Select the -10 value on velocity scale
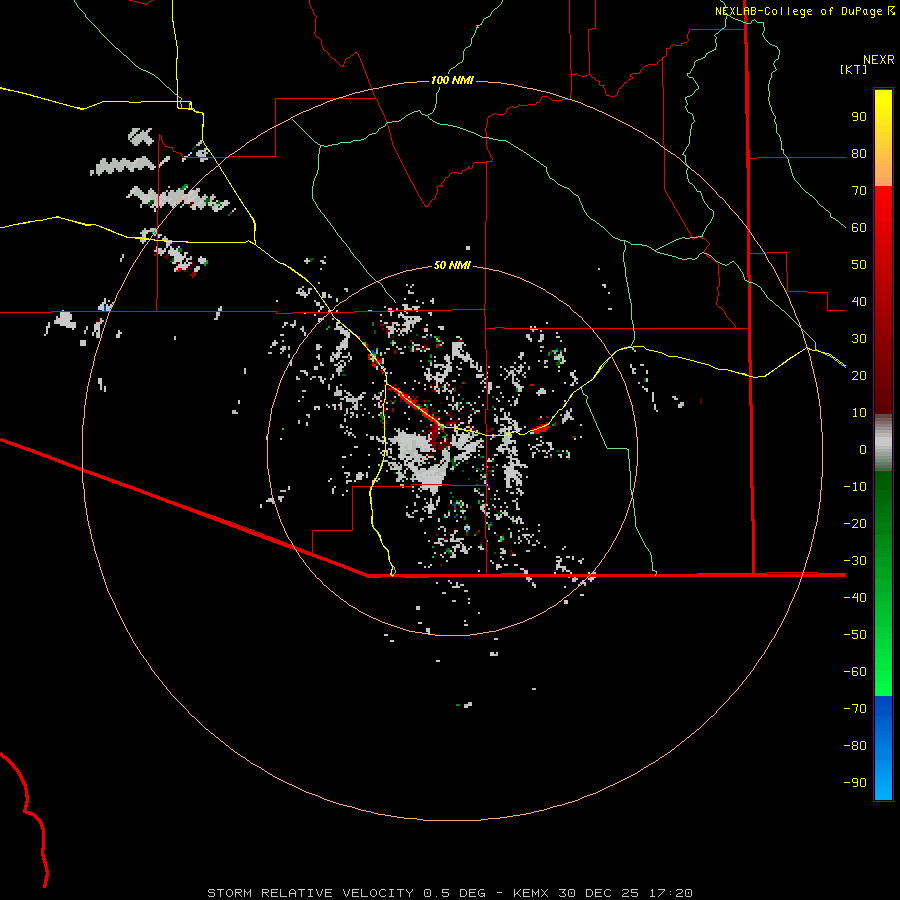Image resolution: width=900 pixels, height=900 pixels. pos(855,487)
